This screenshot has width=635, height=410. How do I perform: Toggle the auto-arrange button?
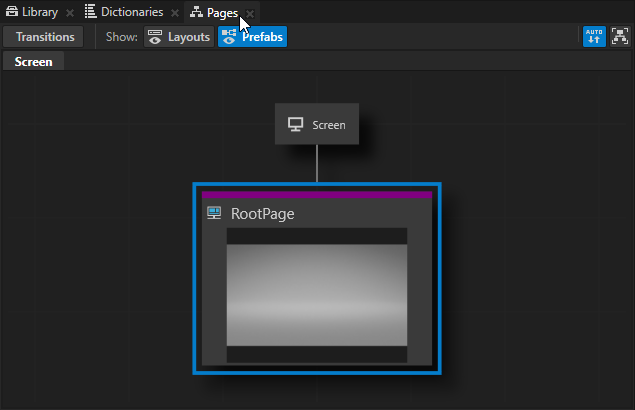(x=594, y=37)
